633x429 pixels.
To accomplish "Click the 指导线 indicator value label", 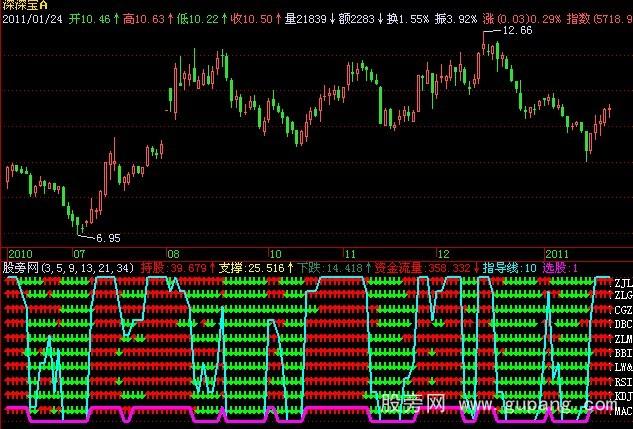I will 510,268.
